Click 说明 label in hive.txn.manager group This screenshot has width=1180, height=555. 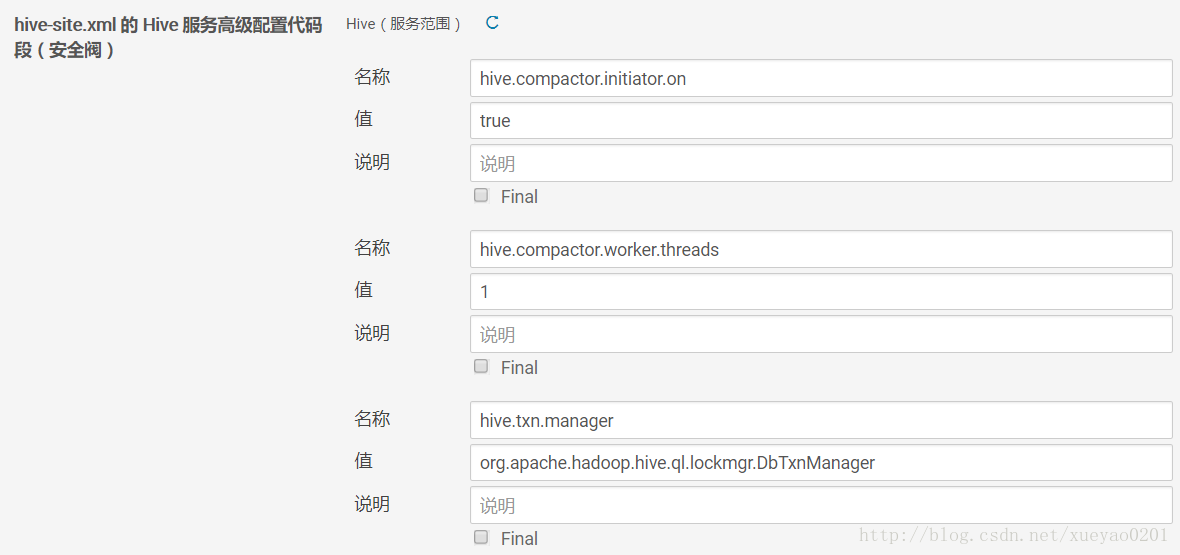pyautogui.click(x=372, y=504)
